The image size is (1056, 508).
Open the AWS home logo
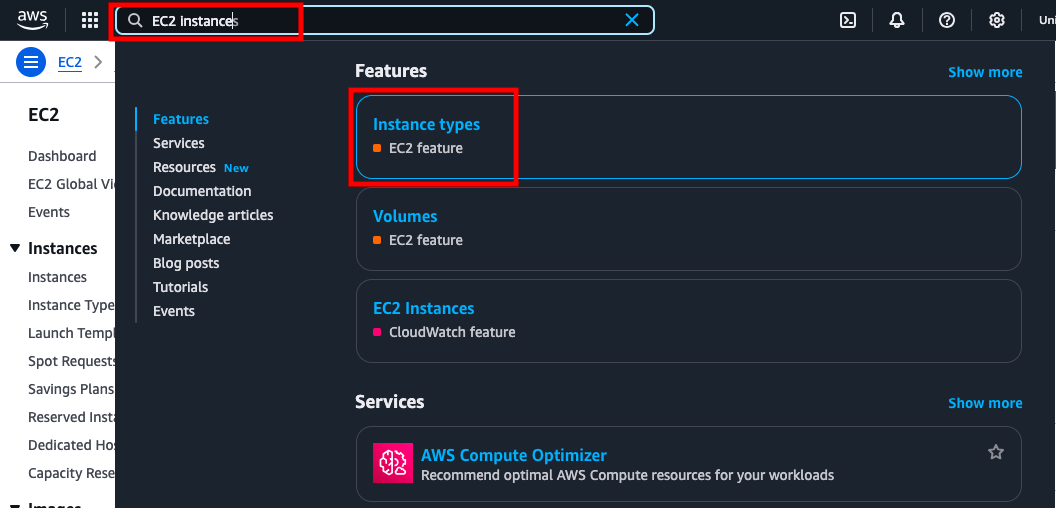click(x=32, y=20)
